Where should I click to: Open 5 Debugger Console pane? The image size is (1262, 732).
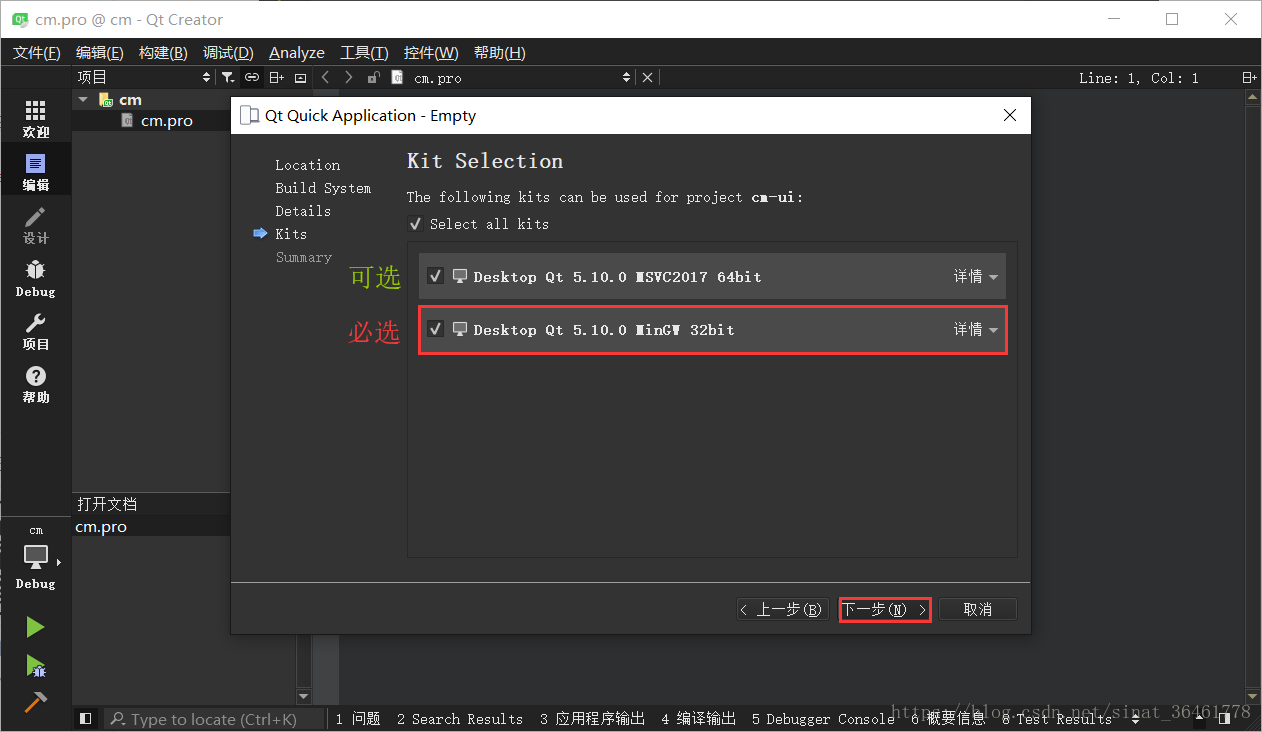pyautogui.click(x=822, y=718)
